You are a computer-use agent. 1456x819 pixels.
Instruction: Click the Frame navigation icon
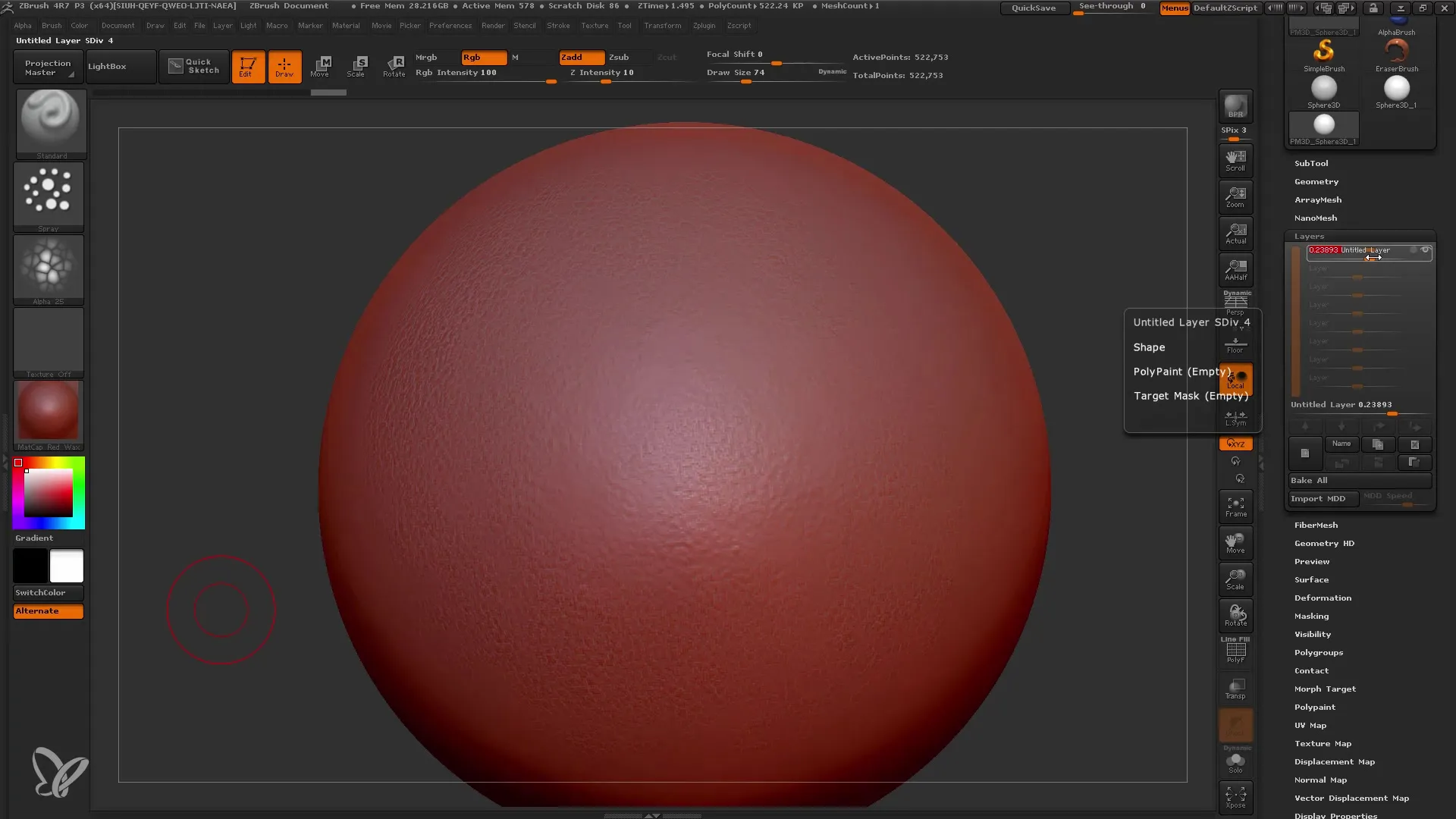pyautogui.click(x=1235, y=506)
